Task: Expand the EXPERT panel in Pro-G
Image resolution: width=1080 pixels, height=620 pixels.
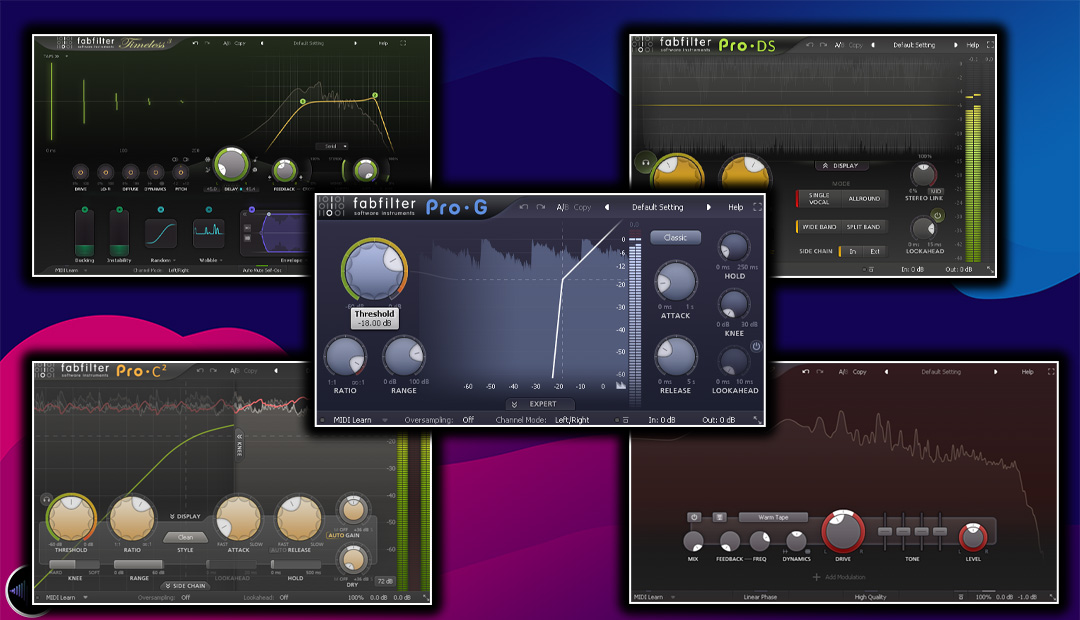Action: (x=541, y=404)
